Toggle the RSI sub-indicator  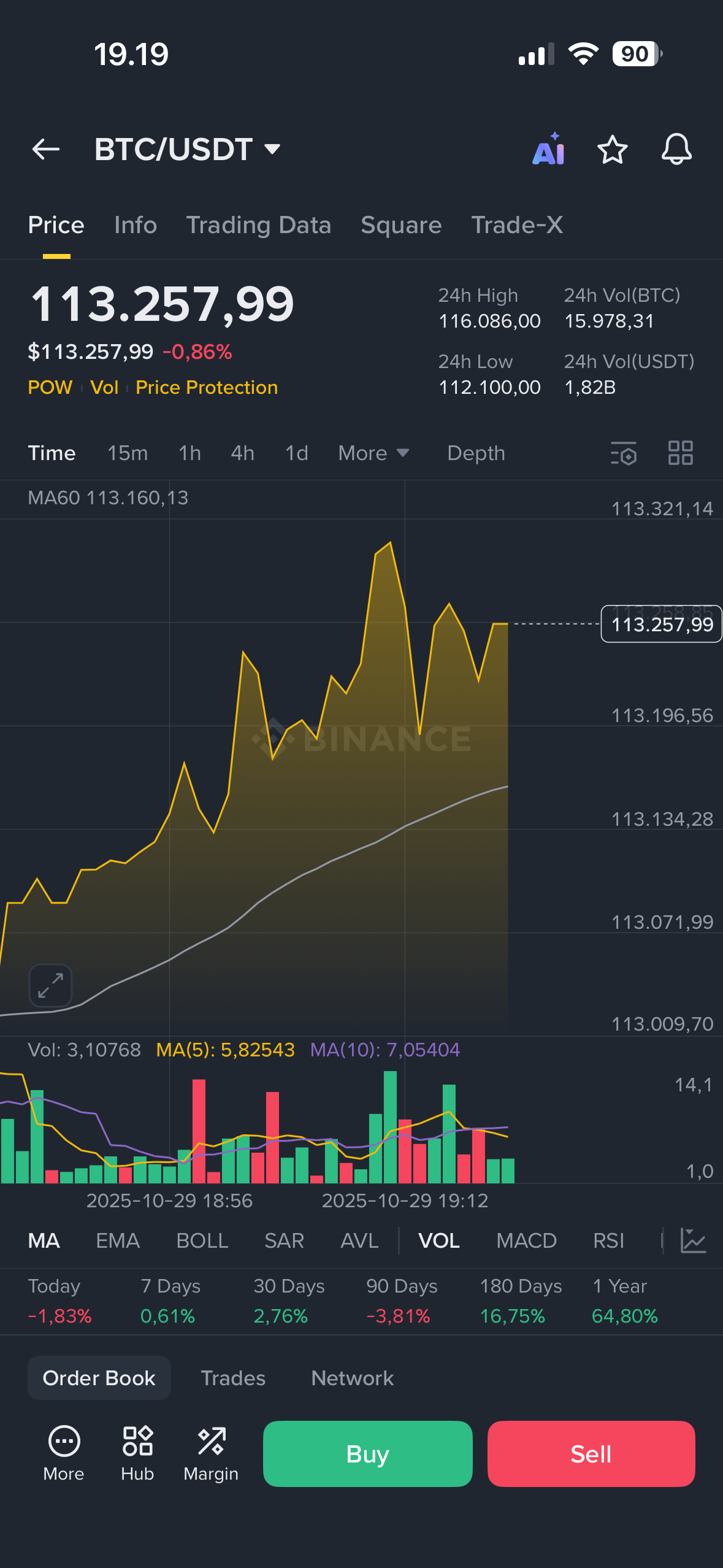(609, 1240)
